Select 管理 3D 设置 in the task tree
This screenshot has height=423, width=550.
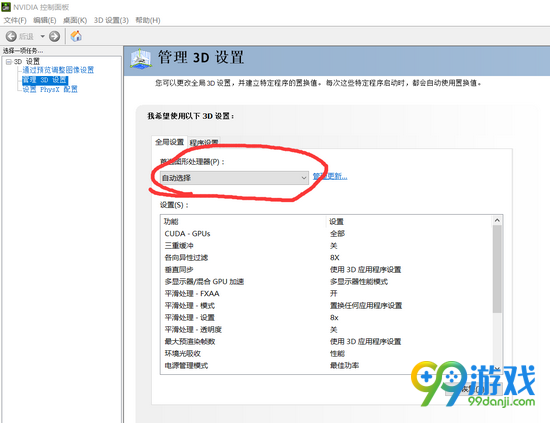click(x=45, y=80)
